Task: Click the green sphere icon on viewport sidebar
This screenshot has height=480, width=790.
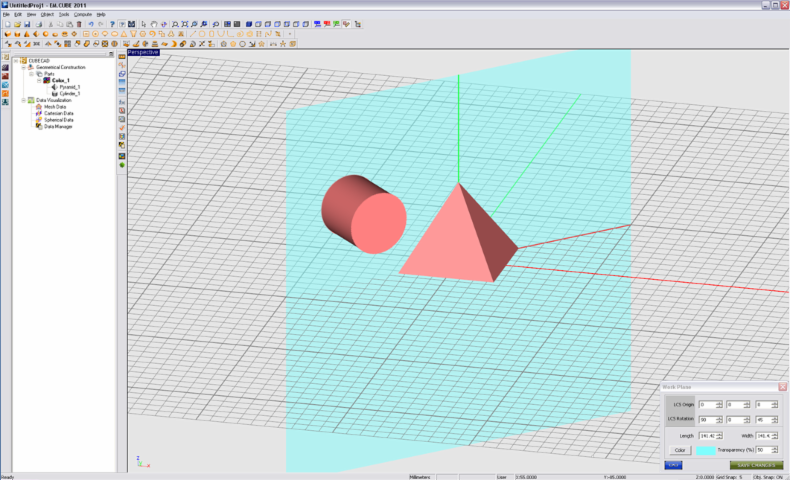Action: point(122,165)
